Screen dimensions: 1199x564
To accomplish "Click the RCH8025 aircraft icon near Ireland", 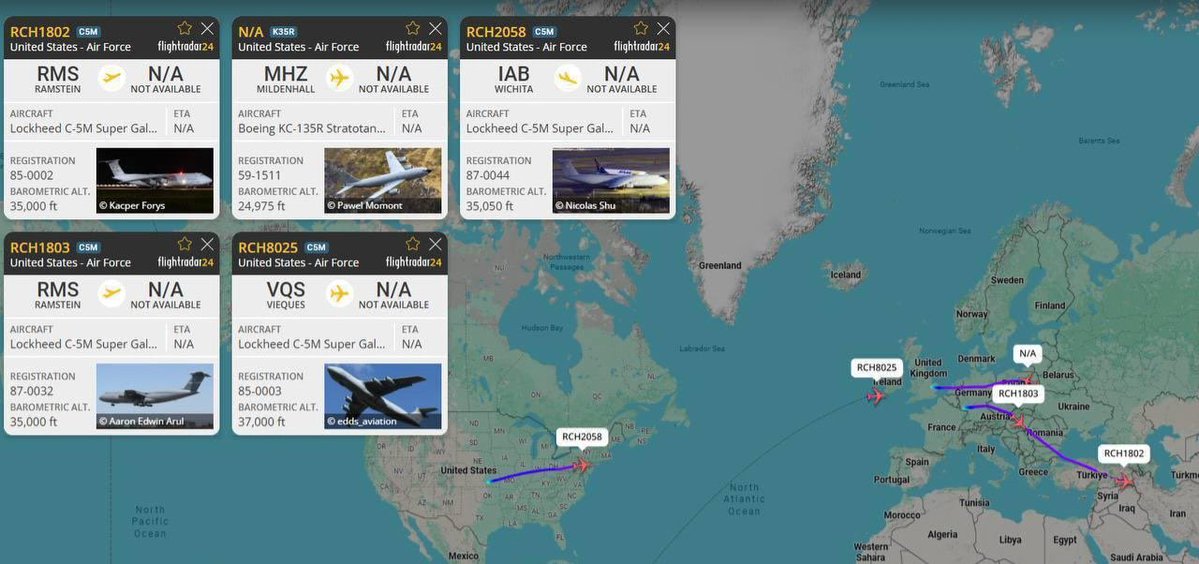I will pos(876,396).
